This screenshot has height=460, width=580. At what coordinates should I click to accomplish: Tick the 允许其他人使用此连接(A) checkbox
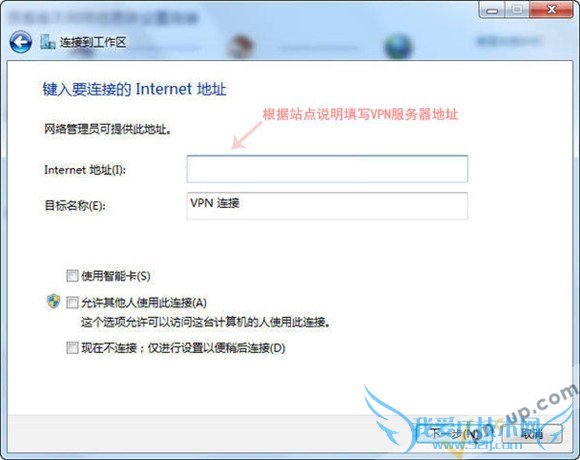[x=72, y=302]
